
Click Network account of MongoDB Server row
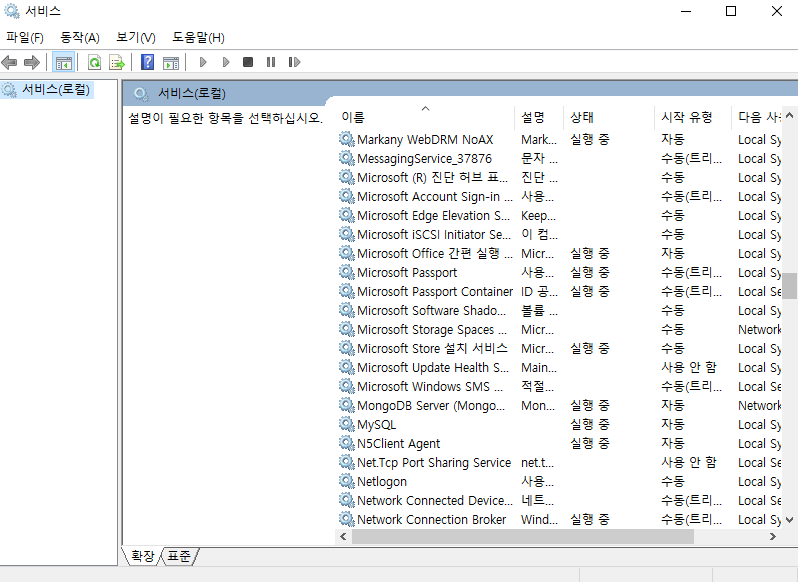[x=759, y=405]
